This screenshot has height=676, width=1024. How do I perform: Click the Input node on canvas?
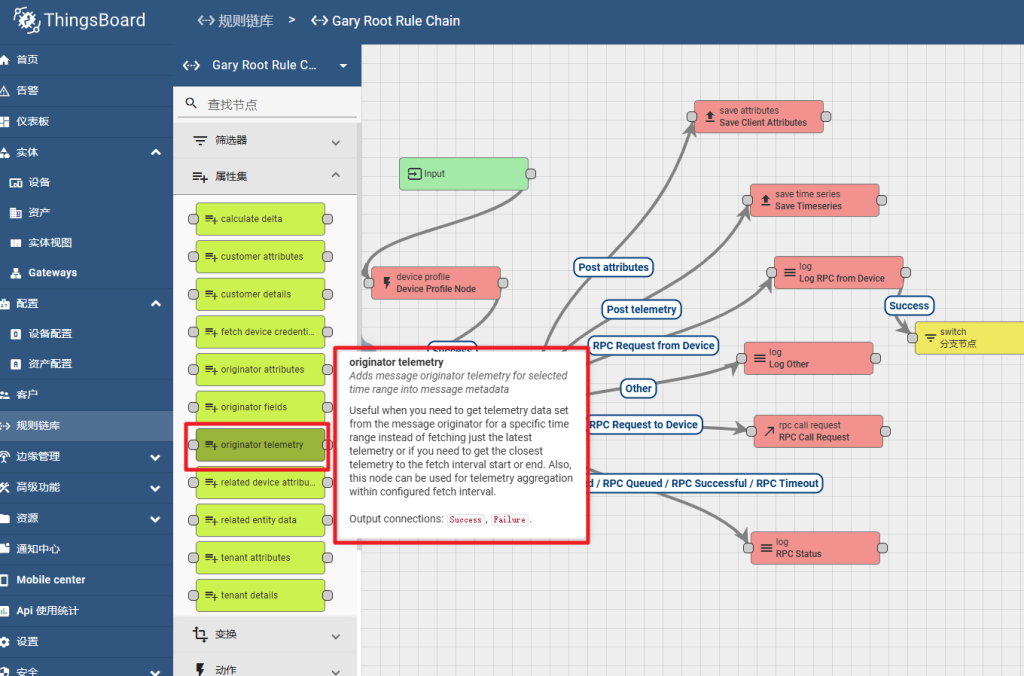tap(464, 174)
